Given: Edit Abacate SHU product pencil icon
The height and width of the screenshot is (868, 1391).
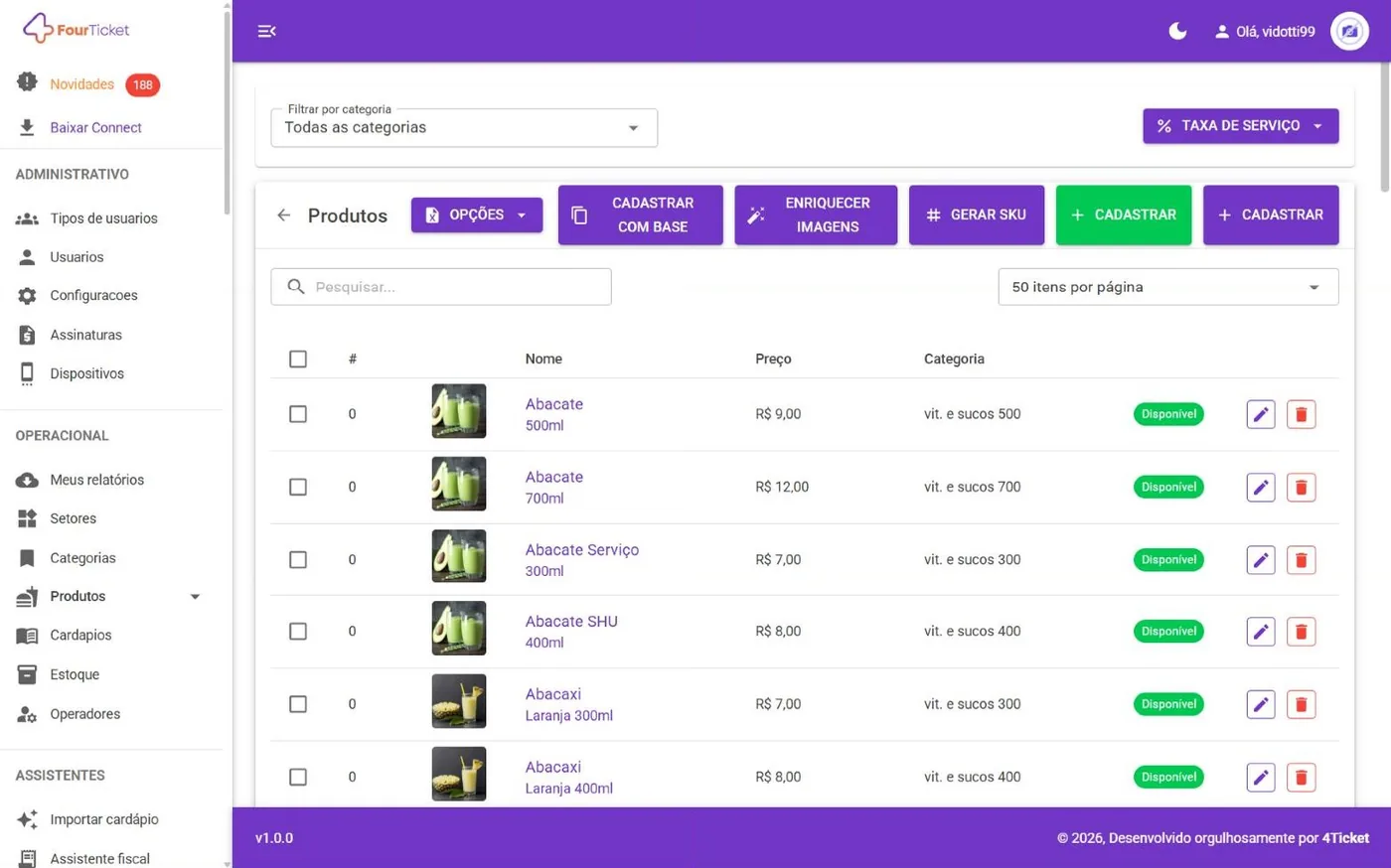Looking at the screenshot, I should 1261,632.
